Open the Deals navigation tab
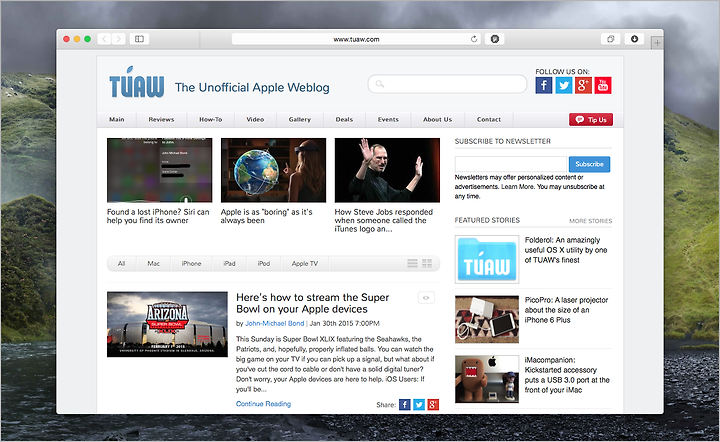720x442 pixels. tap(344, 119)
